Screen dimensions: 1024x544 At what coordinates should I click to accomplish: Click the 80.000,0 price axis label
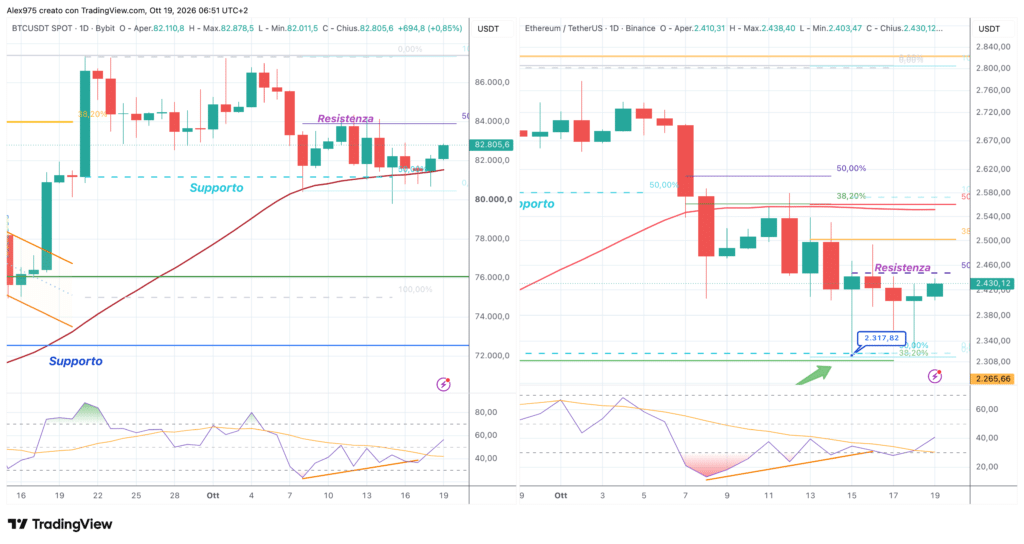click(x=492, y=199)
